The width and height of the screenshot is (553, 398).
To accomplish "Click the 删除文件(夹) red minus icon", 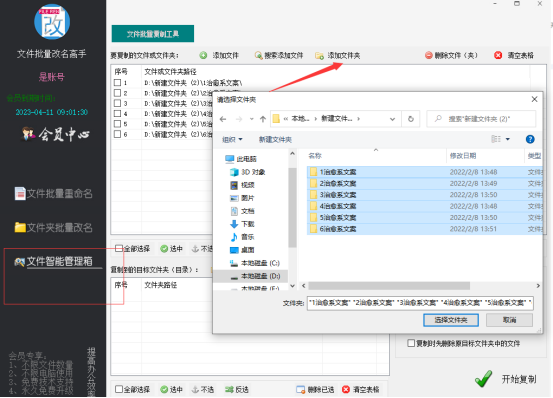I will [x=429, y=55].
